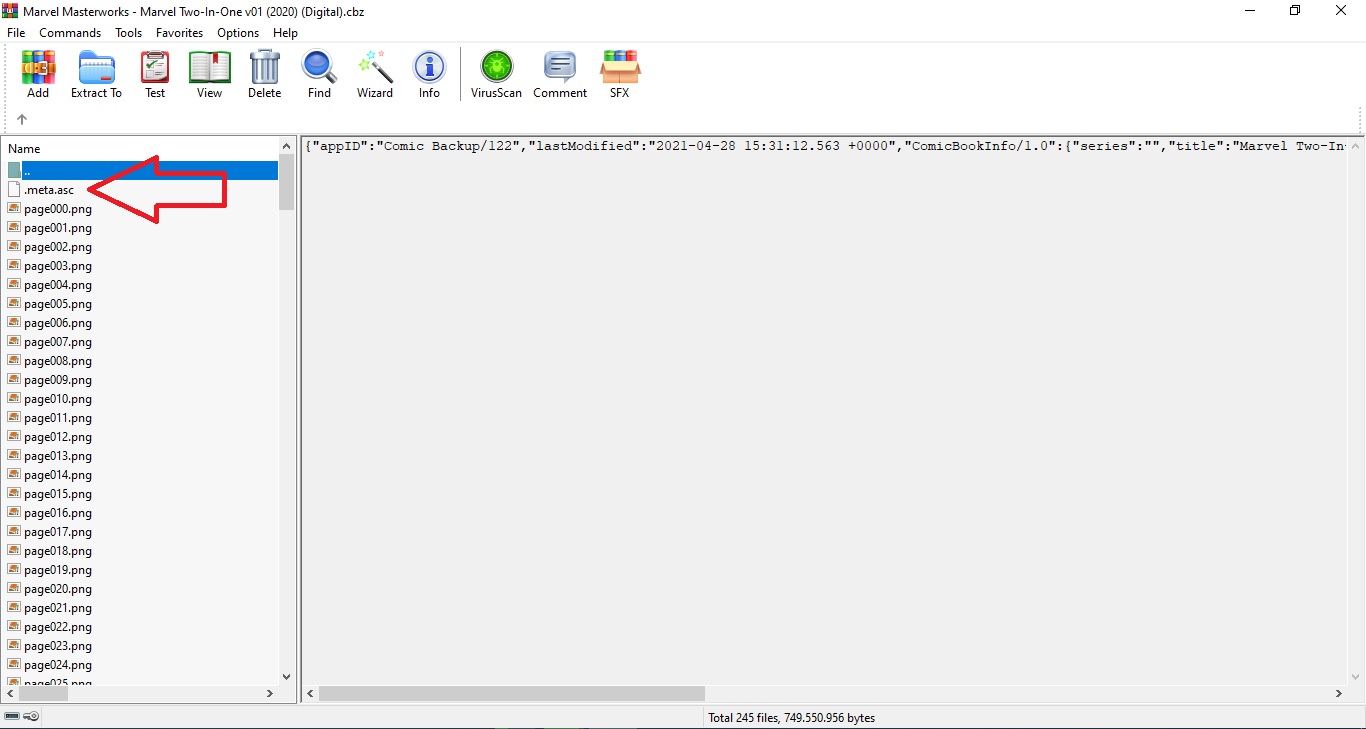The width and height of the screenshot is (1366, 729).
Task: Click the file list vertical scrollbar thumb
Action: pos(287,183)
